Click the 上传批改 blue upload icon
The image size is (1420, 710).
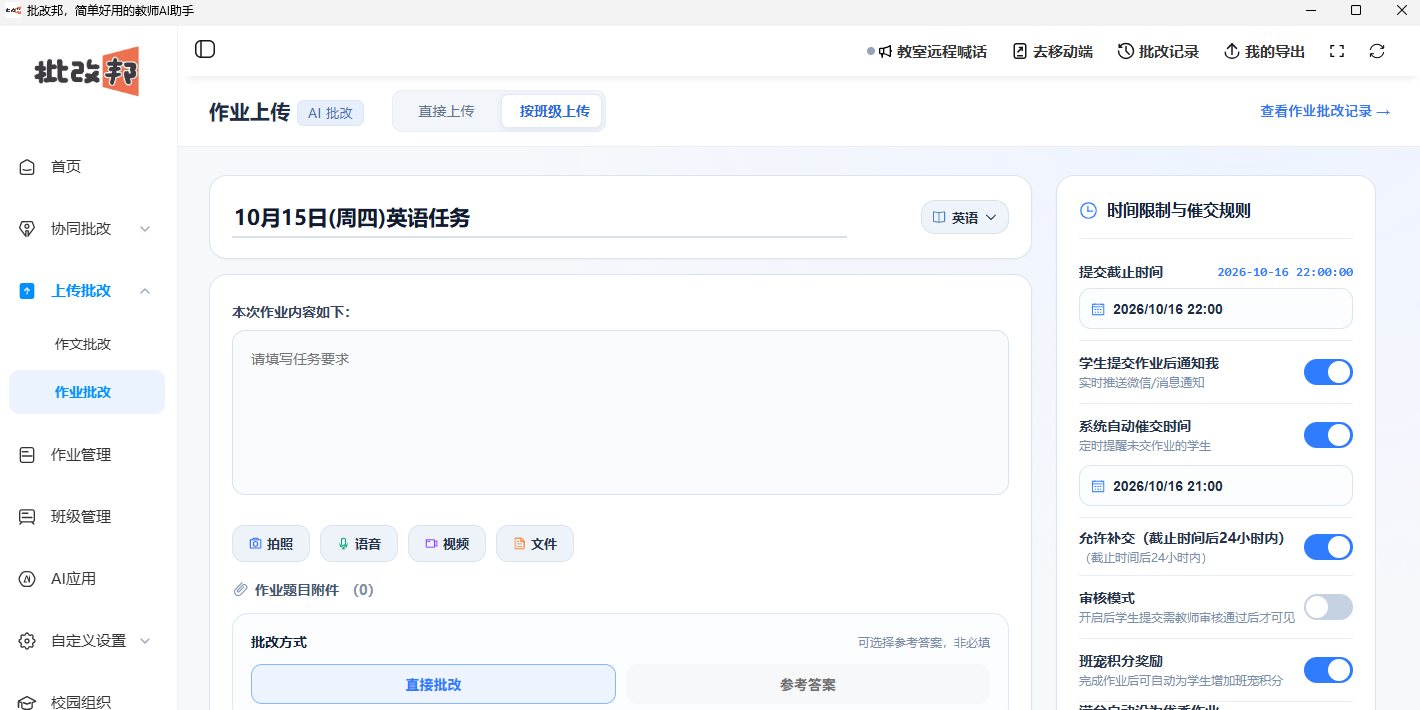click(27, 291)
